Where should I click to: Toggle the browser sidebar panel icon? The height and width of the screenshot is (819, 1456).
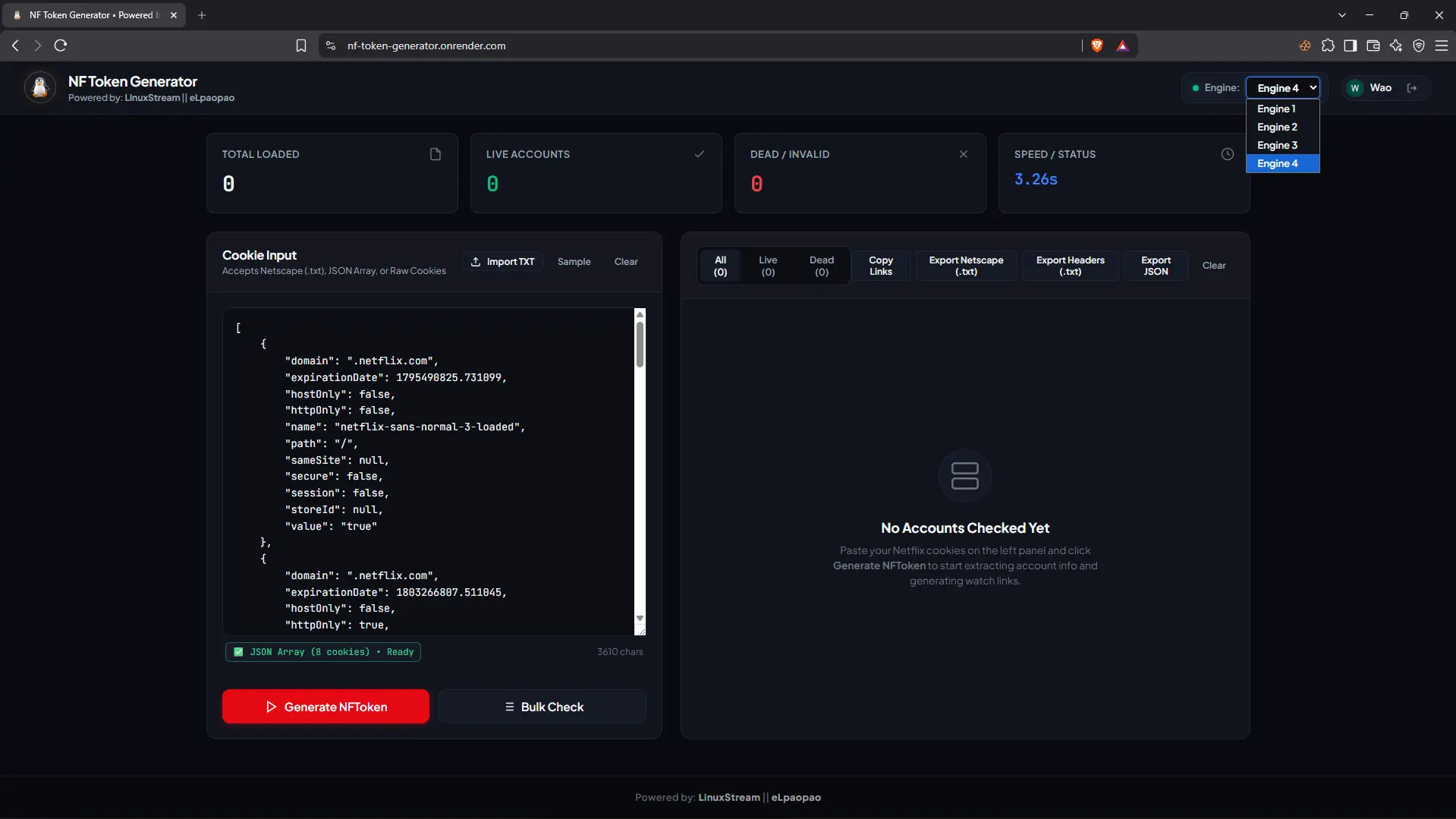(1351, 46)
